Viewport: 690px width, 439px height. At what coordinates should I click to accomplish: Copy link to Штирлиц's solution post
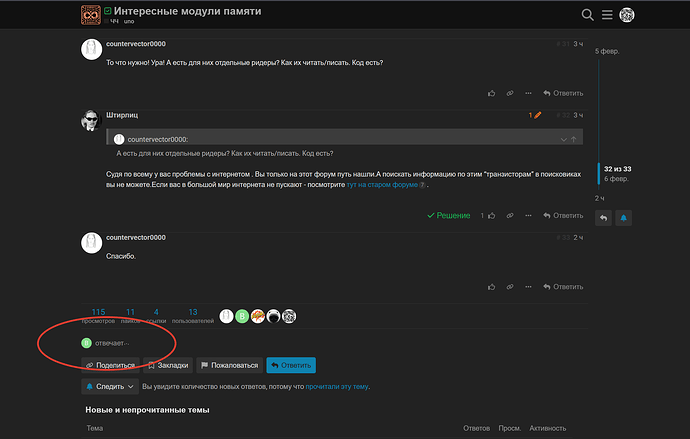tap(509, 215)
